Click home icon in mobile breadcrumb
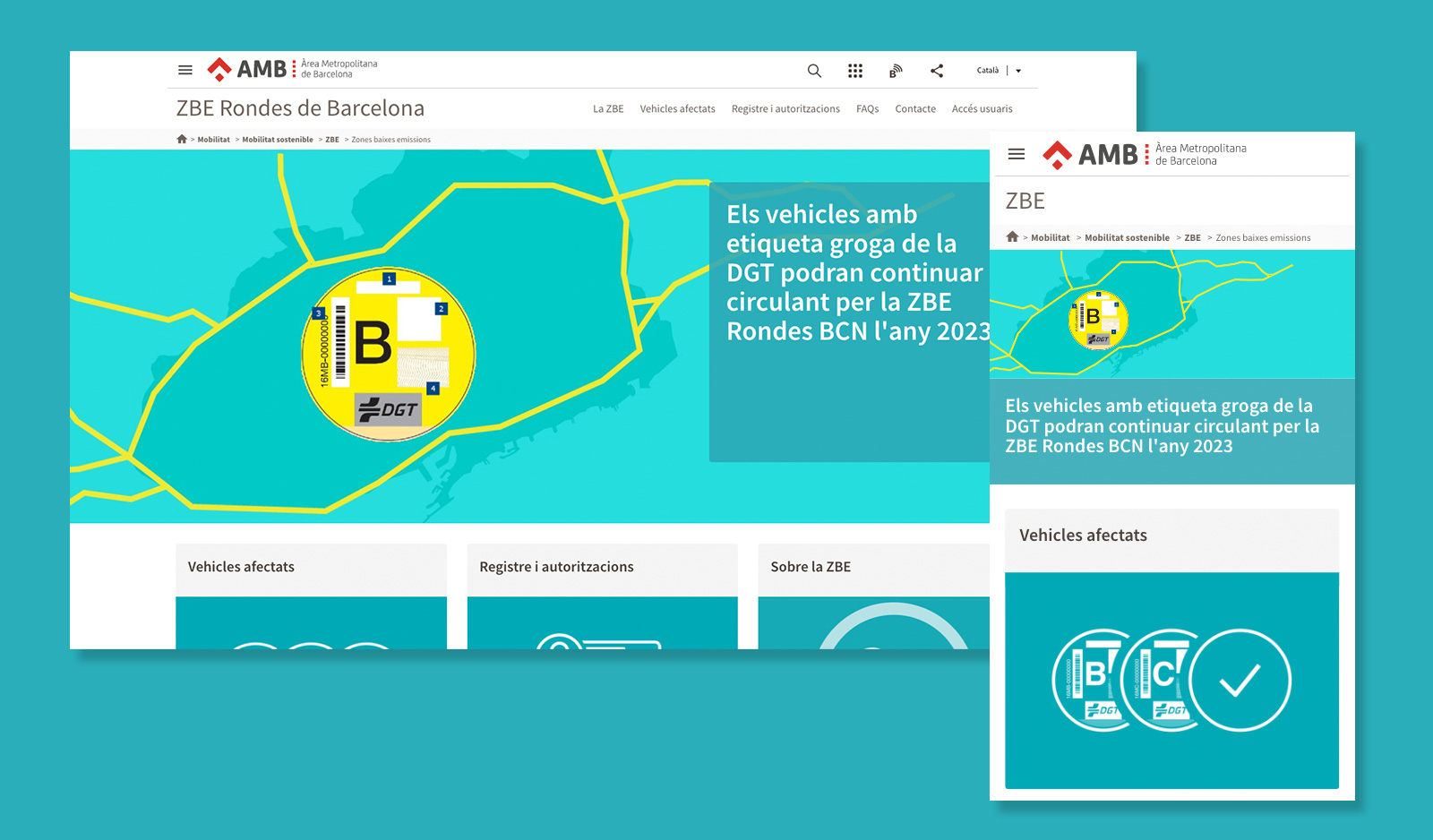The height and width of the screenshot is (840, 1433). point(1012,236)
